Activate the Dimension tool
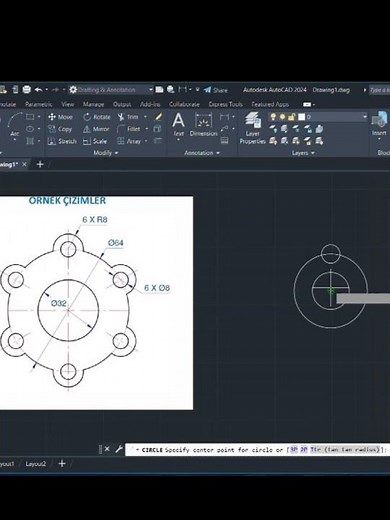 tap(203, 125)
